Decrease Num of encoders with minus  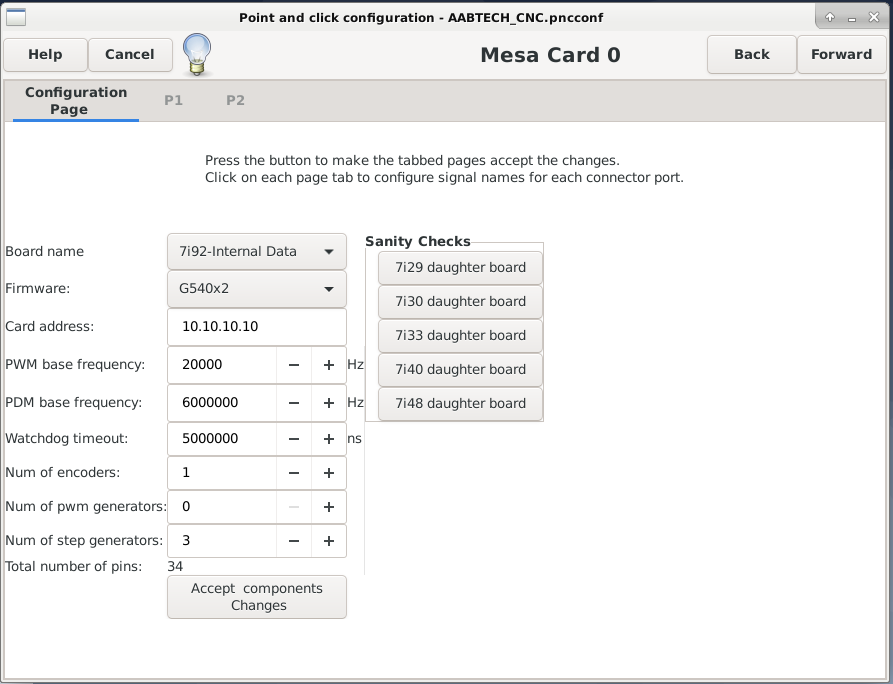(x=294, y=473)
